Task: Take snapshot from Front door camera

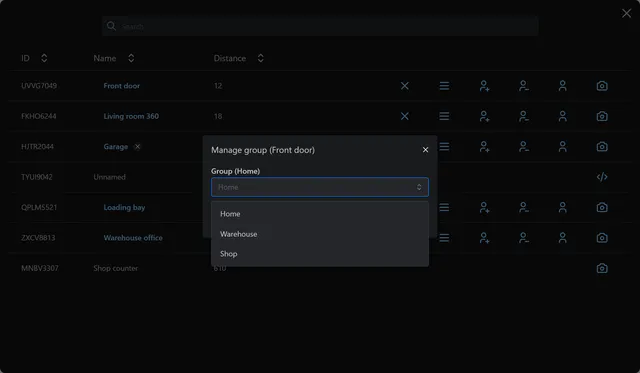Action: tap(602, 86)
